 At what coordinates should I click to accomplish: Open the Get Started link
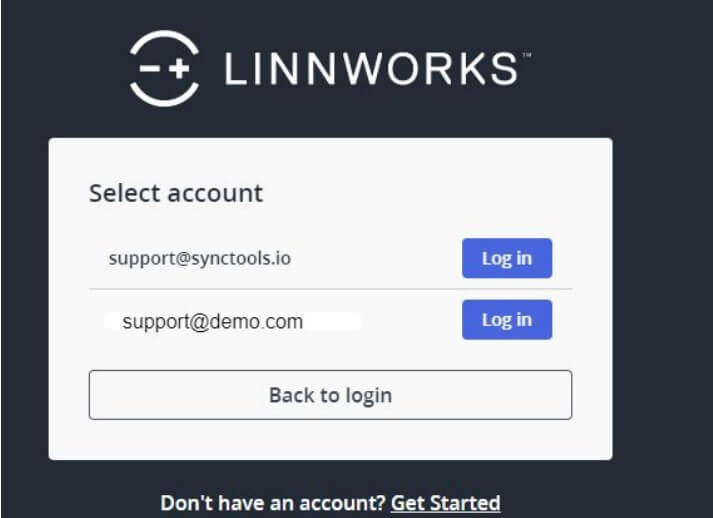445,503
